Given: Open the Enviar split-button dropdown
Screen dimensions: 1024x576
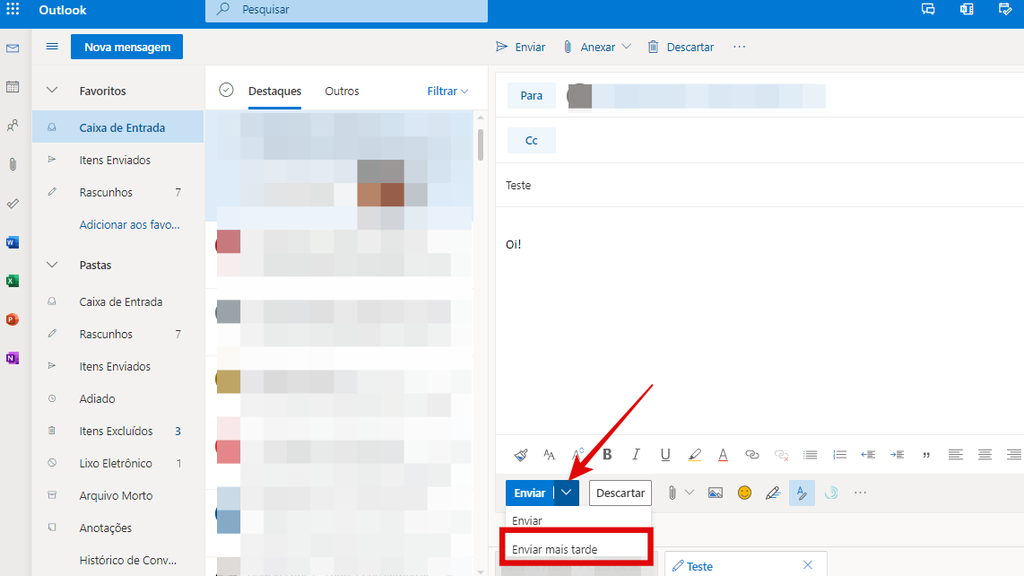Looking at the screenshot, I should coord(565,492).
